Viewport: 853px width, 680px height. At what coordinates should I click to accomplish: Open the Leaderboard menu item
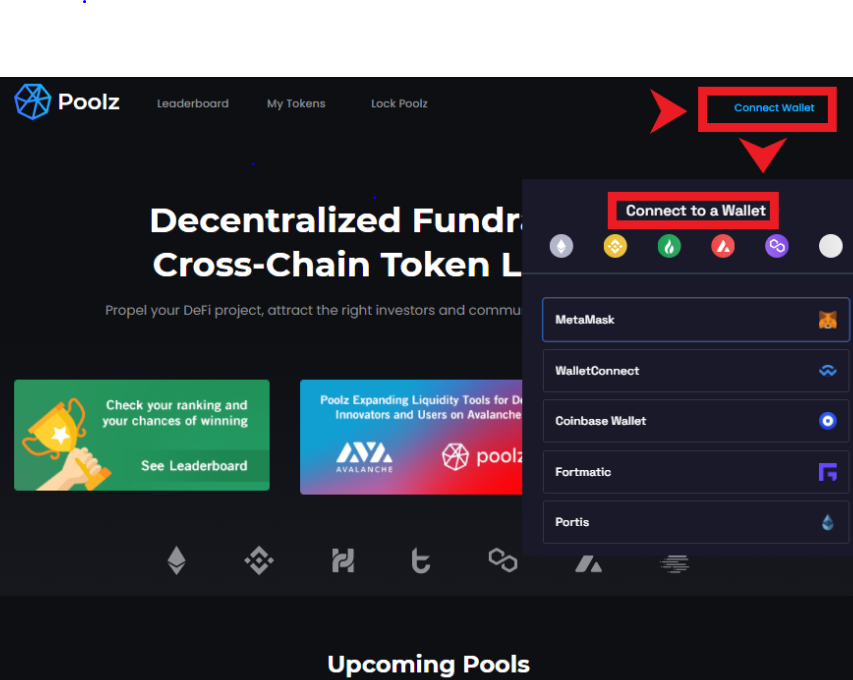(193, 103)
